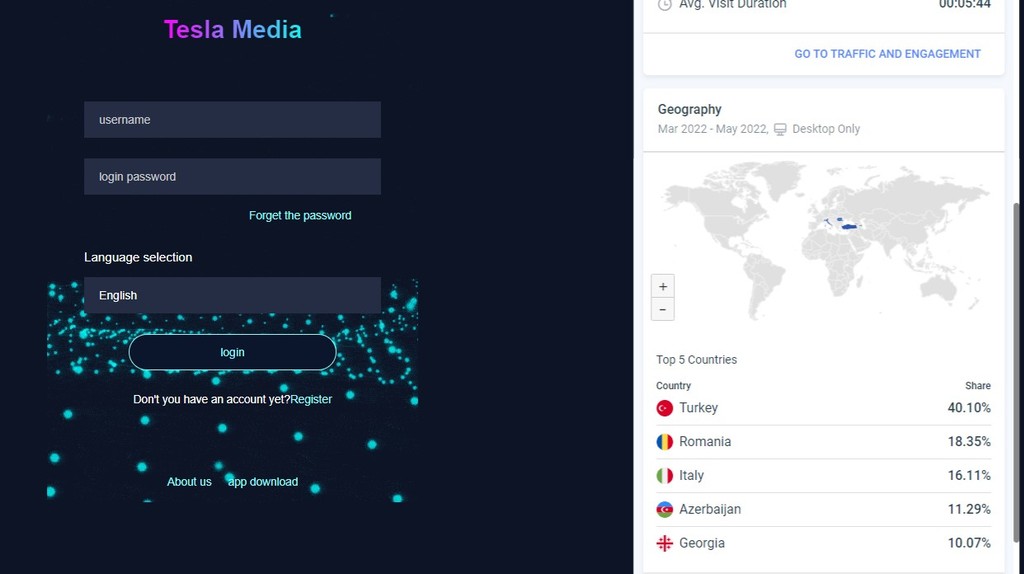Open the Register link
The image size is (1024, 574).
[311, 399]
